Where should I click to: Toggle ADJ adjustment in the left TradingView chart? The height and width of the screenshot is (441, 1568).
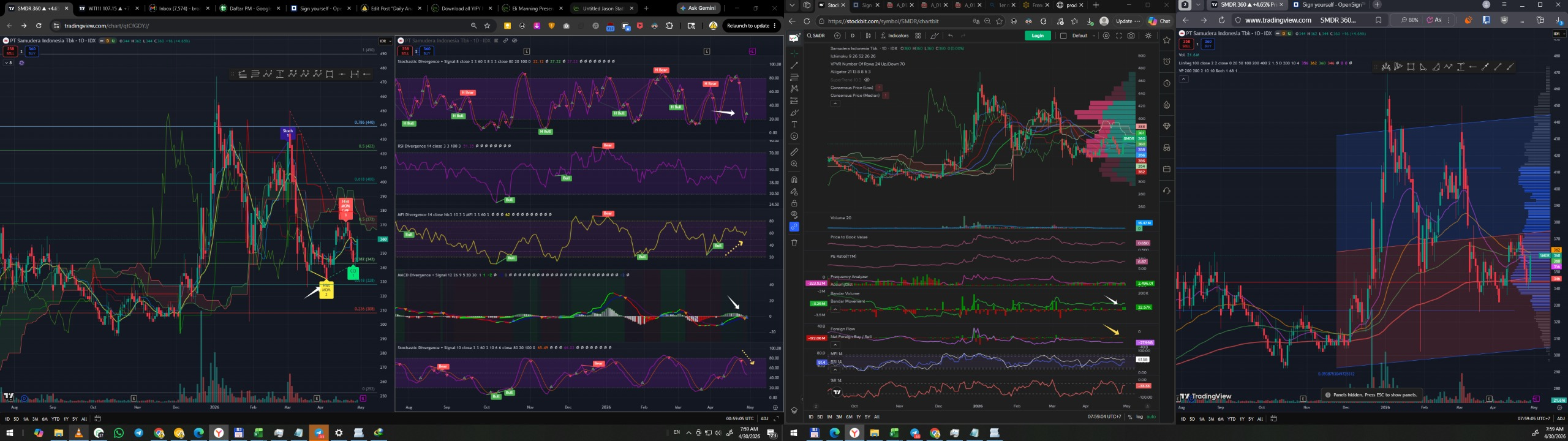pos(764,418)
